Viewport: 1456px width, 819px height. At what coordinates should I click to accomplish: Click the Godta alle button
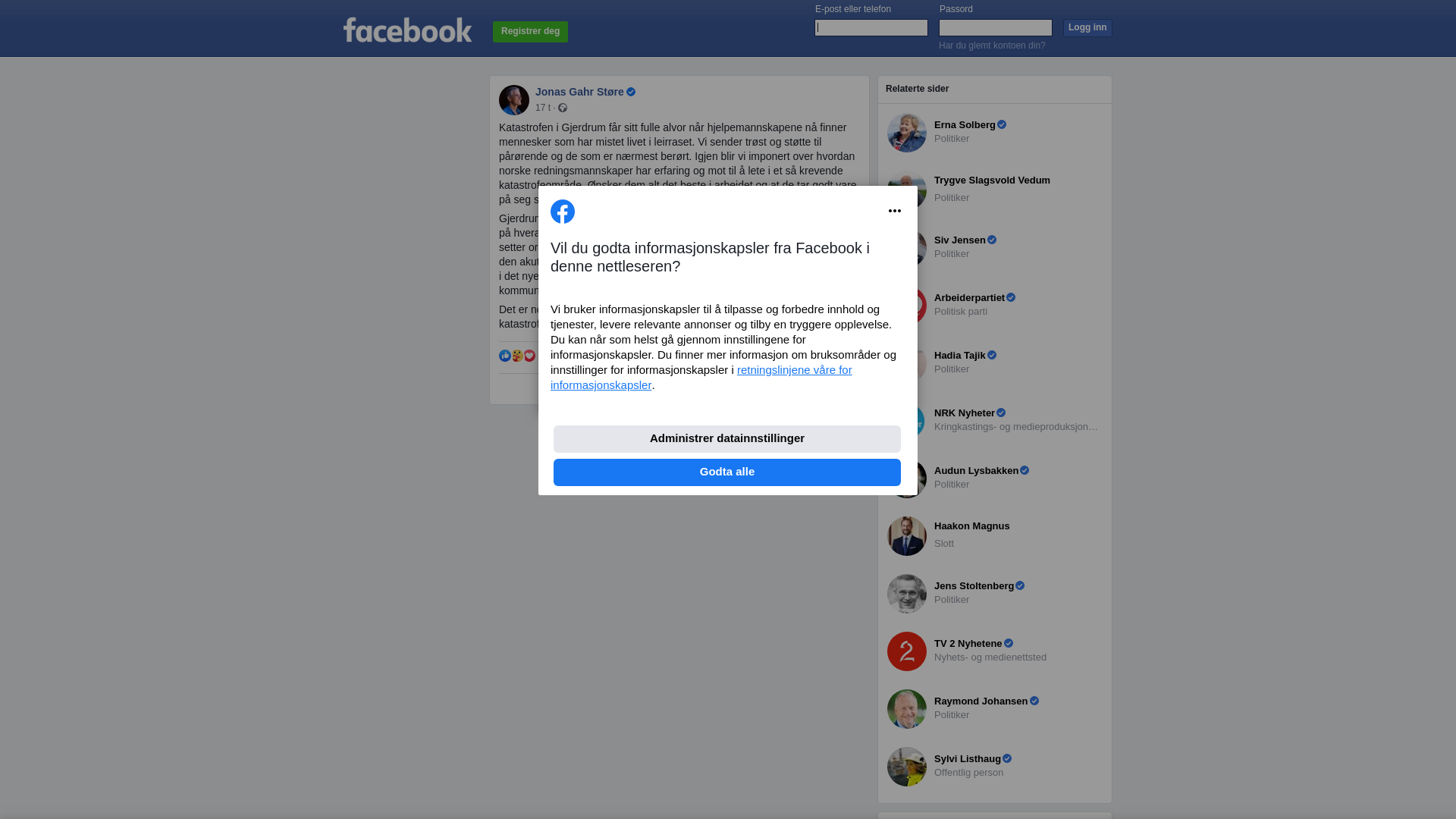click(x=727, y=472)
